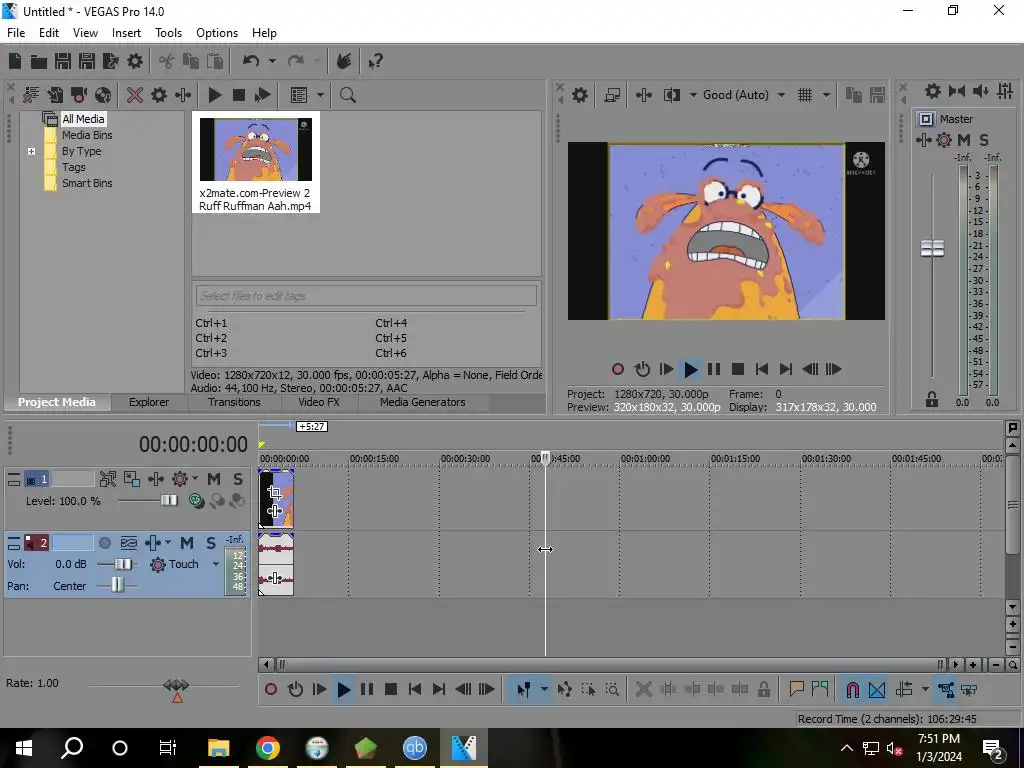The width and height of the screenshot is (1024, 768).
Task: Start media preview in Project Media toolbar
Action: click(215, 95)
